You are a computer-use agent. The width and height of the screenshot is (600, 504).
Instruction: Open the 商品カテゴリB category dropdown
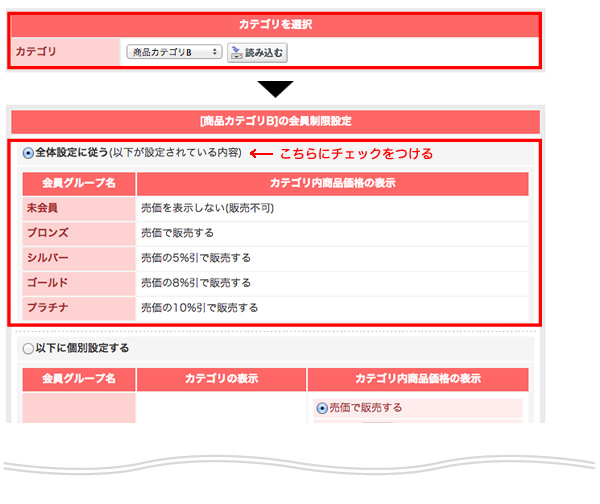pyautogui.click(x=174, y=52)
